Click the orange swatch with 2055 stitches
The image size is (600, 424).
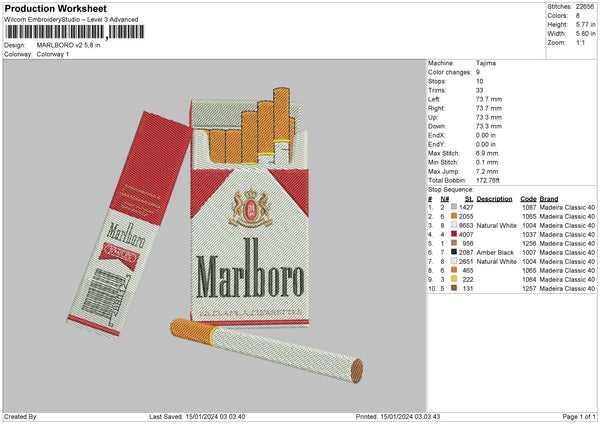coord(453,216)
